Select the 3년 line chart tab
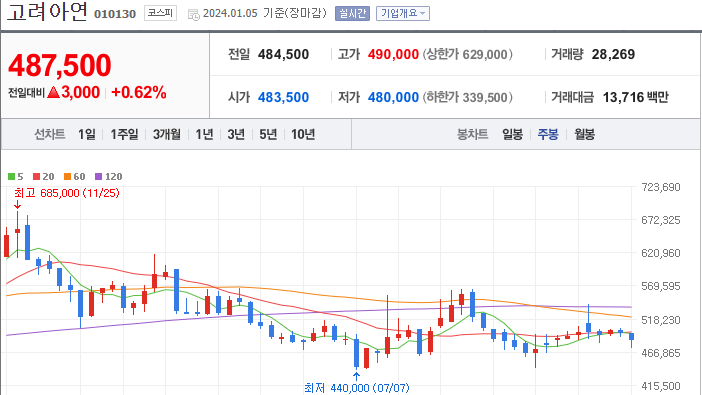 tap(236, 134)
